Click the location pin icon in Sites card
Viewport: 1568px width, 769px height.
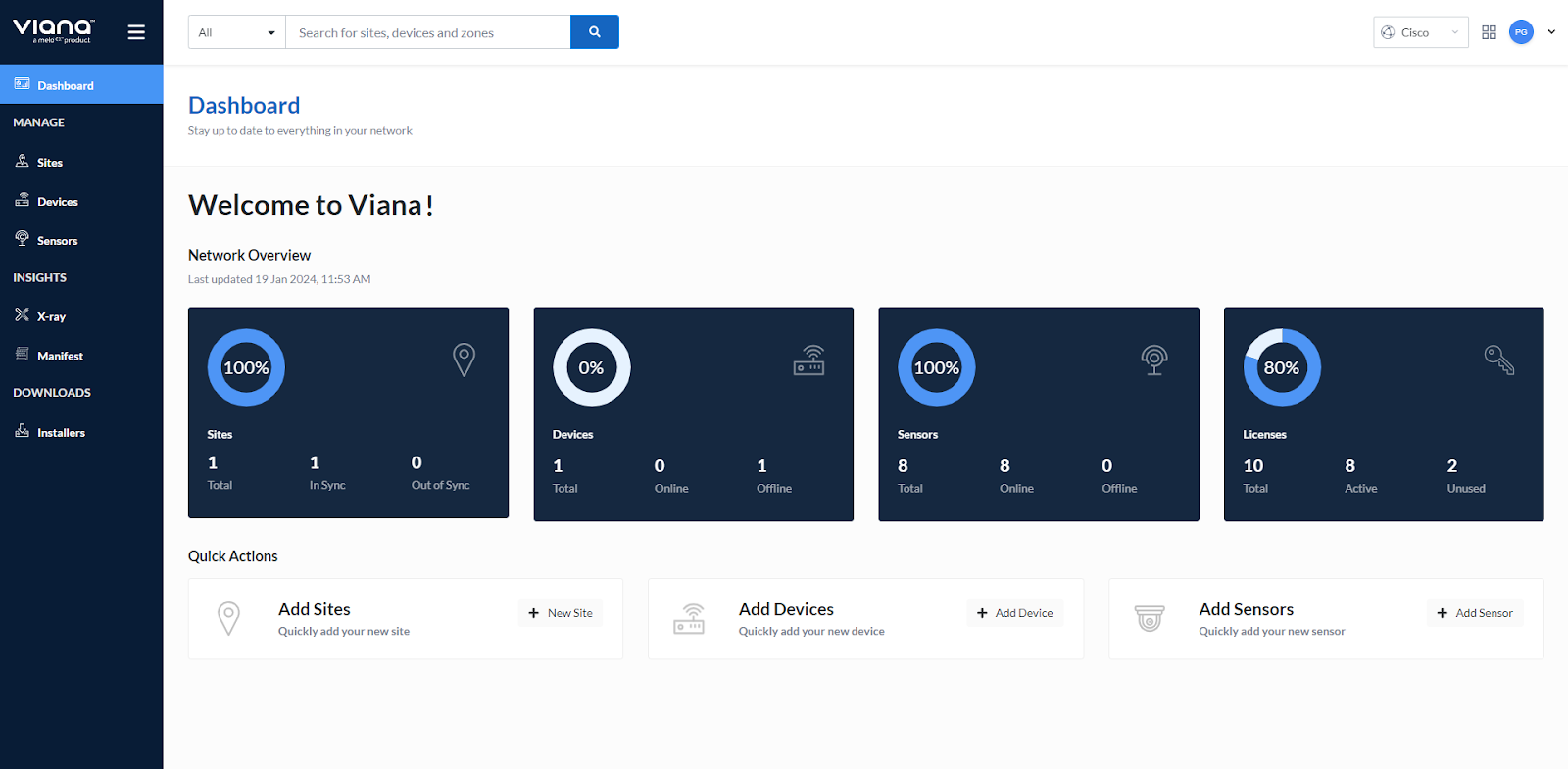tap(464, 360)
